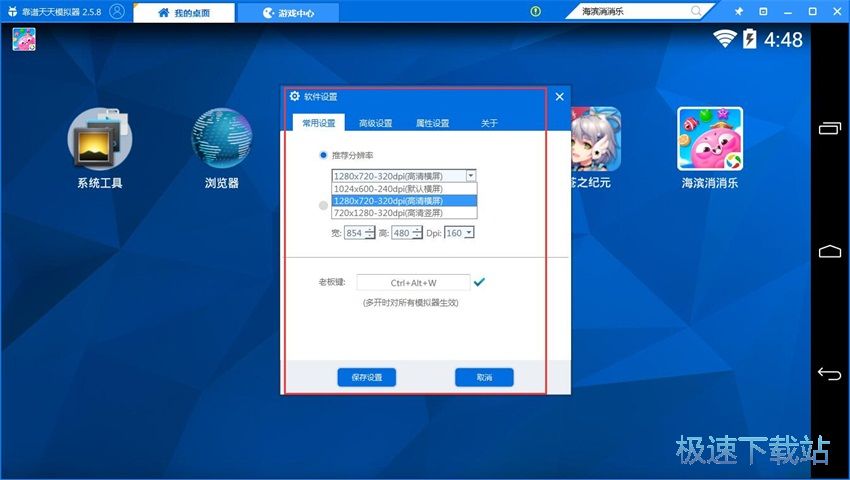Launch the 浏览器 globe app
The image size is (850, 480).
point(222,139)
